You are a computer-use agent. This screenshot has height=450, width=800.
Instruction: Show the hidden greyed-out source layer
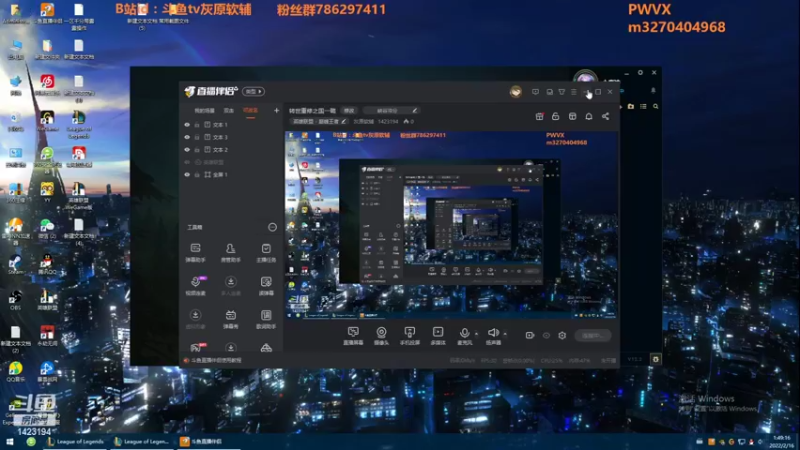187,162
